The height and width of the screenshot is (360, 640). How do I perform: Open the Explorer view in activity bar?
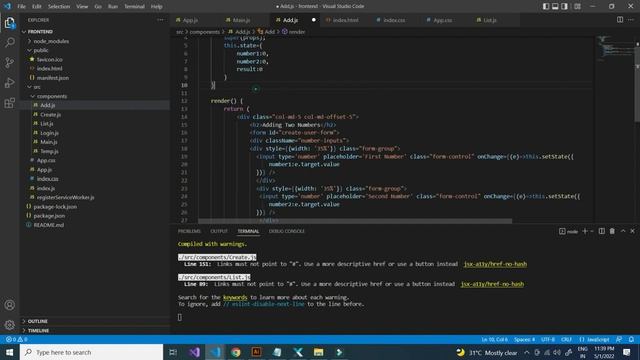tap(10, 23)
